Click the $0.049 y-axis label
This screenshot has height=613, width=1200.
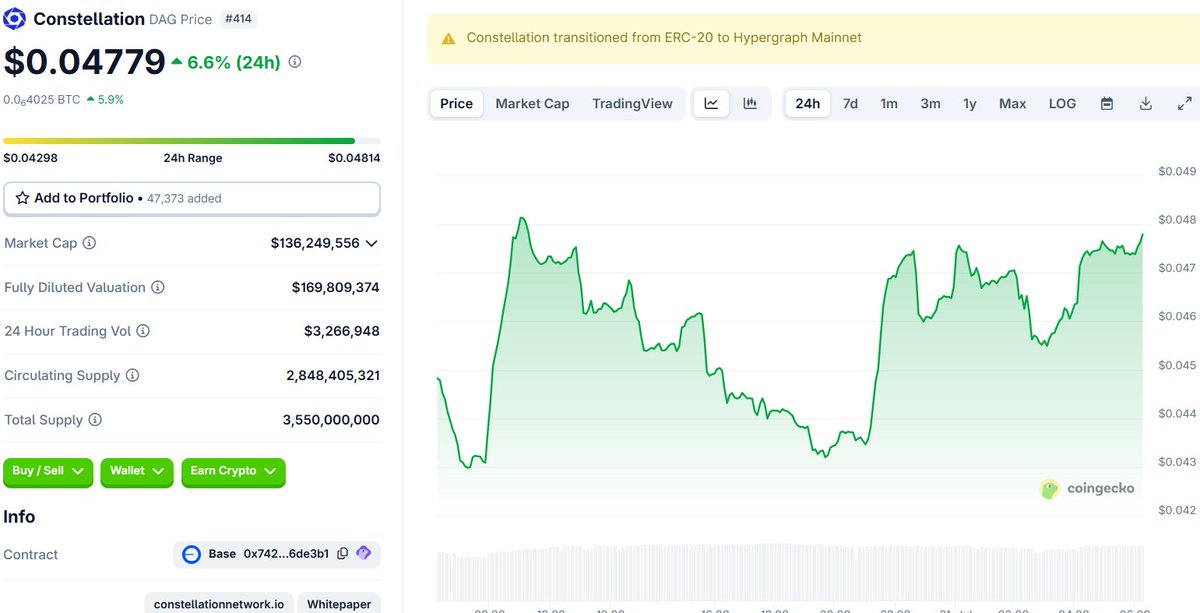pyautogui.click(x=1177, y=172)
